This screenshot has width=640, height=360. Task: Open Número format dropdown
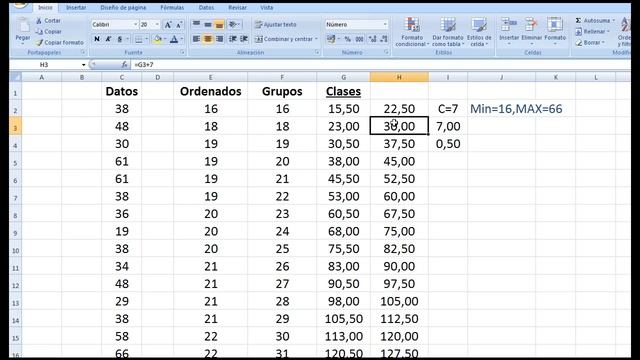(x=385, y=24)
